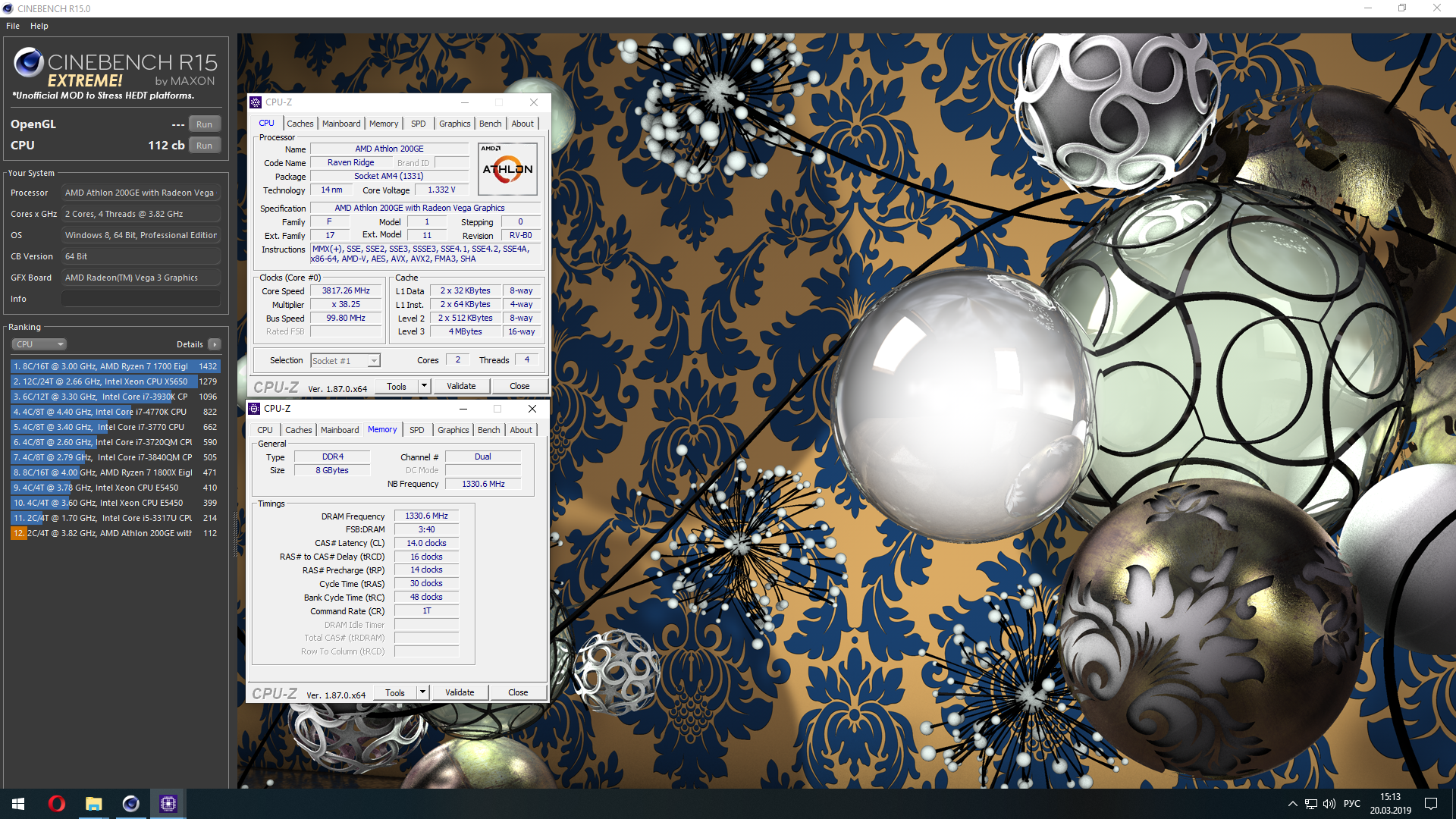This screenshot has width=1456, height=819.
Task: Switch to Caches tab in upper CPU-Z
Action: pyautogui.click(x=300, y=124)
